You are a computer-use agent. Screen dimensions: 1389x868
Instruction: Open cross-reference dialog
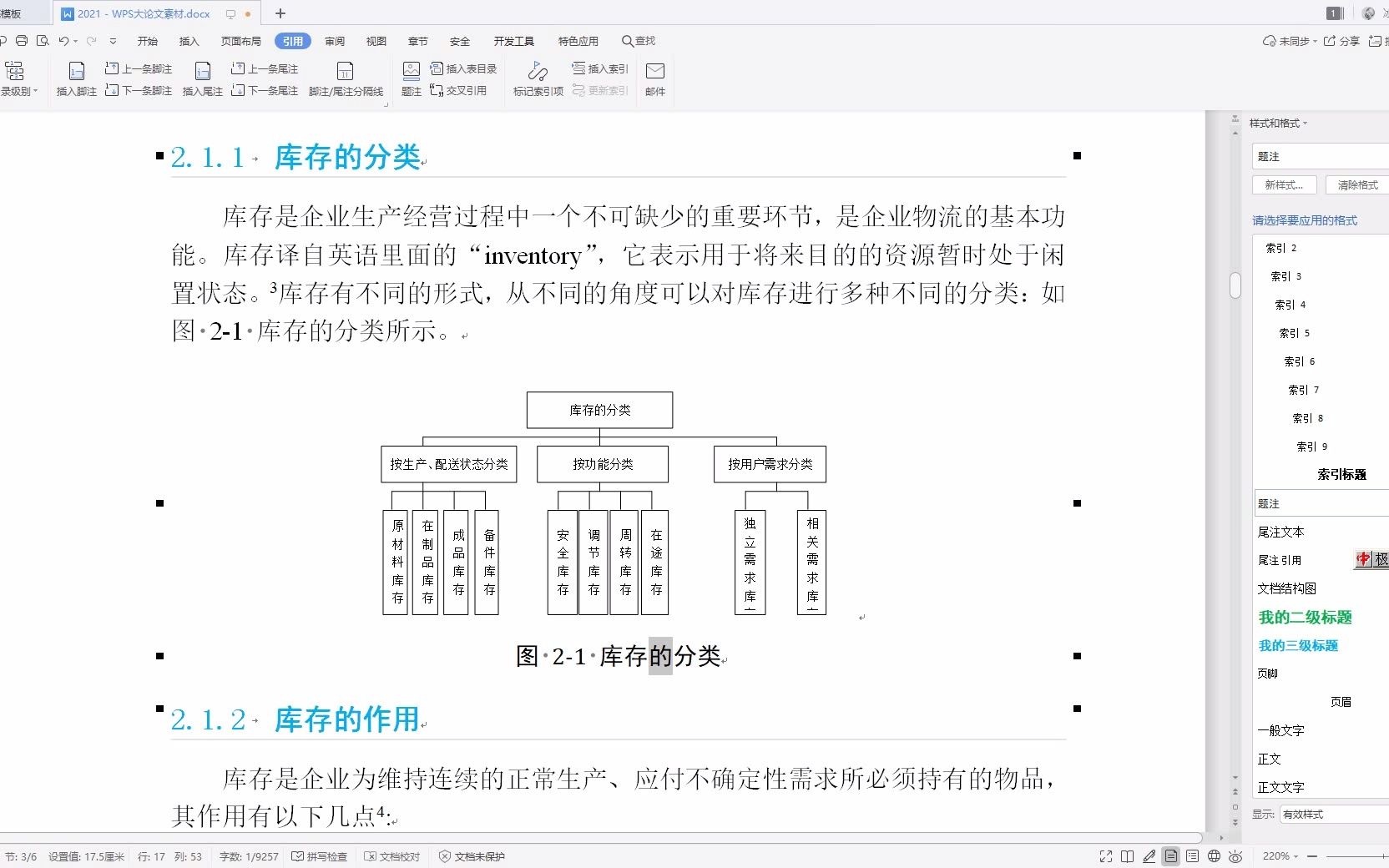pos(458,90)
